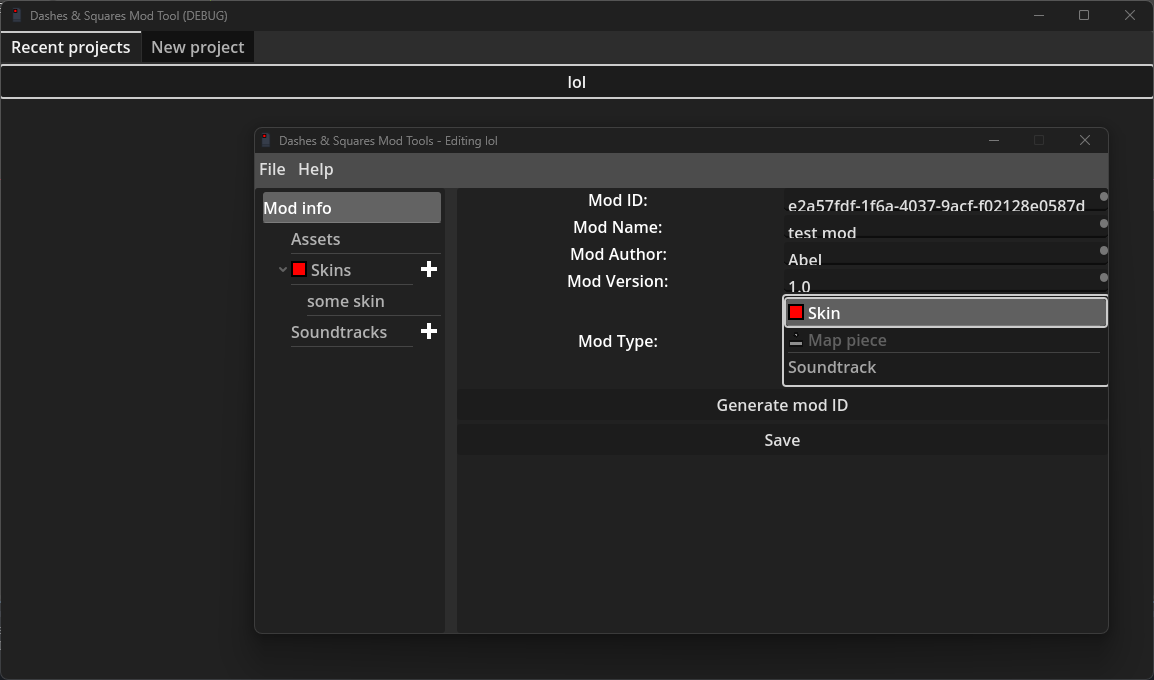Viewport: 1154px width, 680px height.
Task: Select the Assets entry in the sidebar
Action: pos(315,238)
